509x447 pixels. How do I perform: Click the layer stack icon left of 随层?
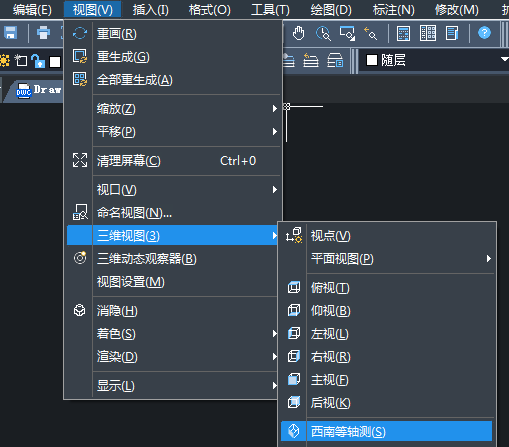(289, 61)
